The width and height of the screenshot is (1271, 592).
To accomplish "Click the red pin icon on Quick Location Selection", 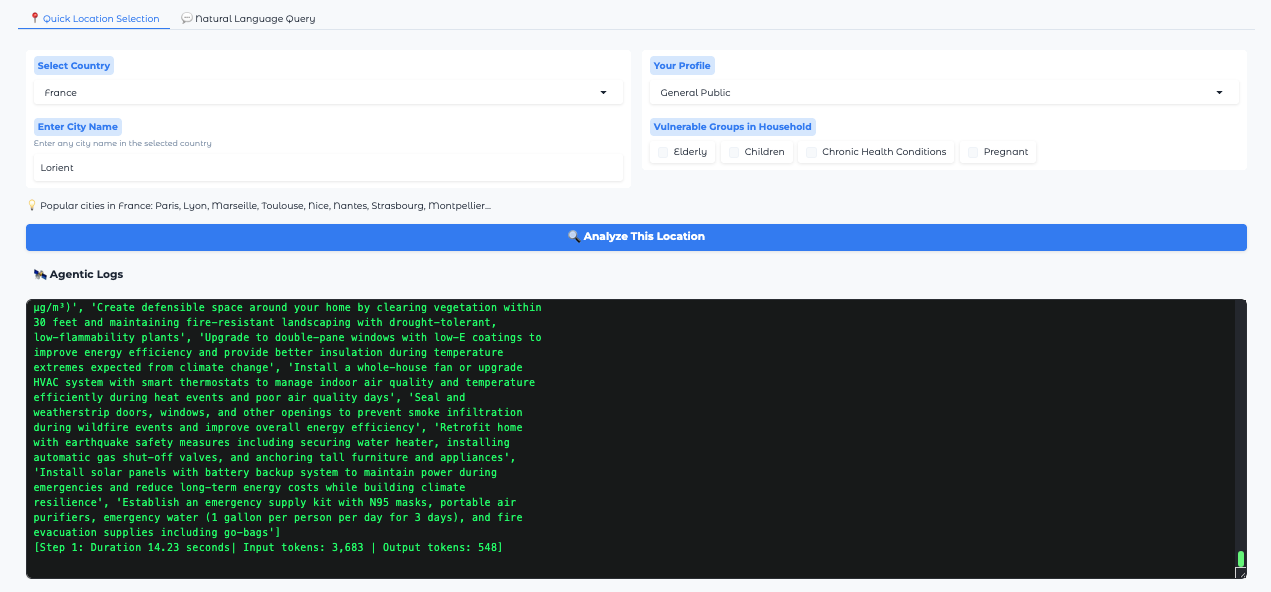I will 33,18.
